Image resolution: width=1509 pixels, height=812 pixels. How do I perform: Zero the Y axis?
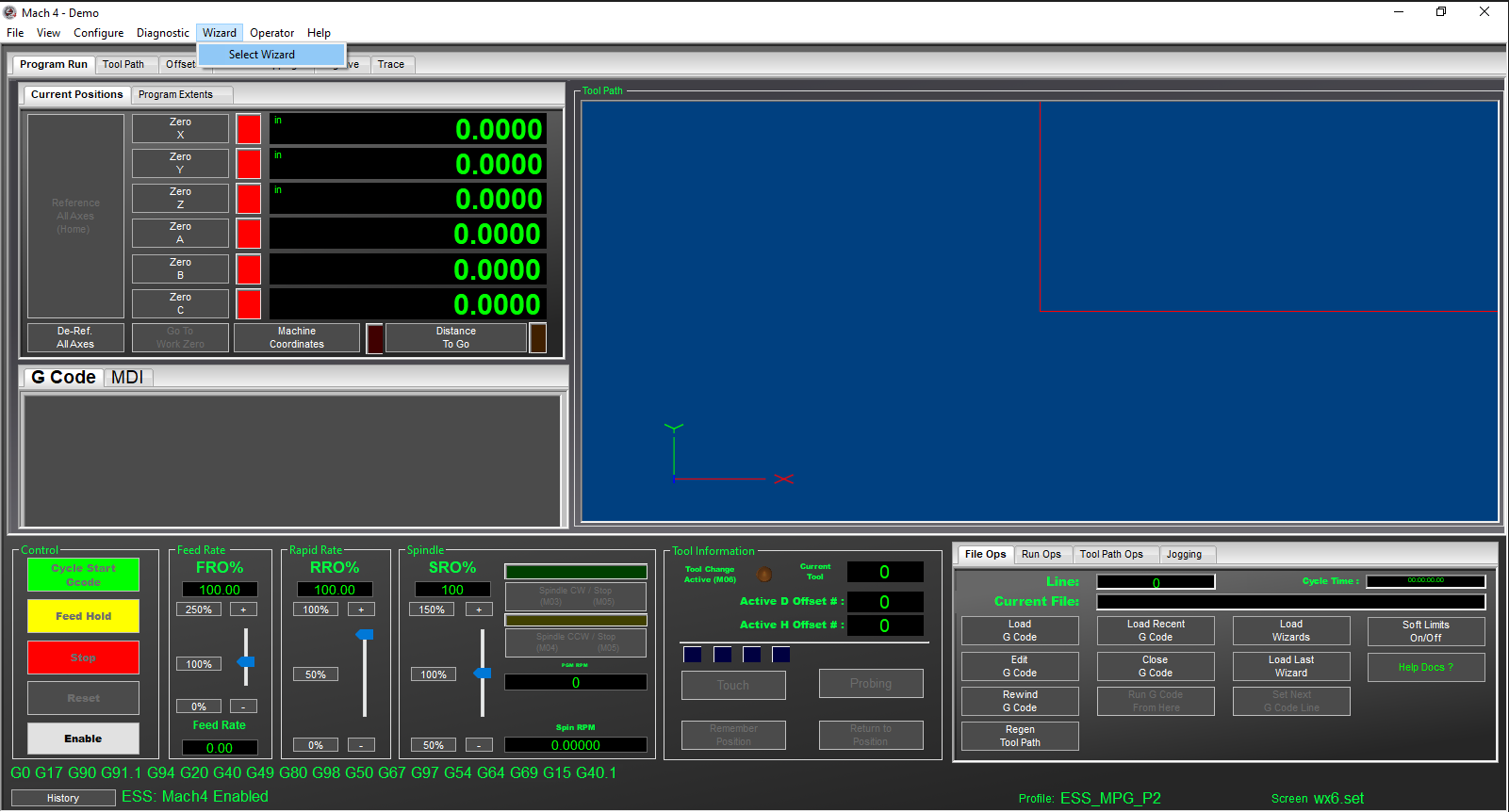tap(180, 164)
